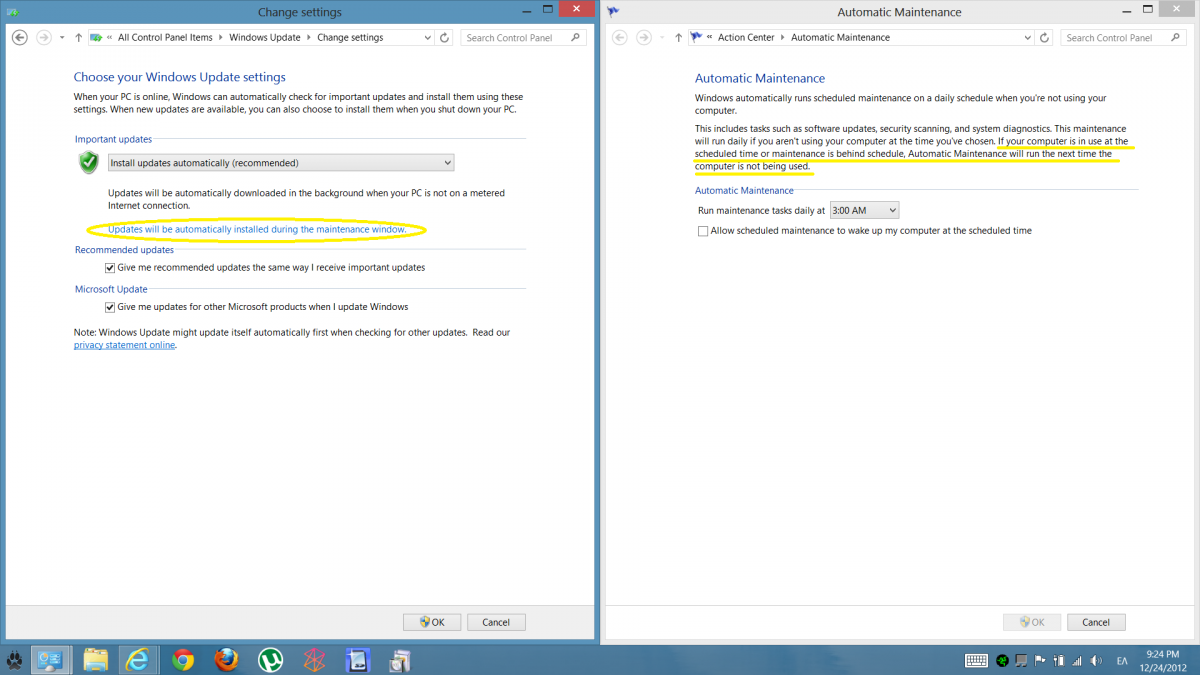Open the Zune icon on taskbar
This screenshot has height=675, width=1200.
click(x=315, y=660)
